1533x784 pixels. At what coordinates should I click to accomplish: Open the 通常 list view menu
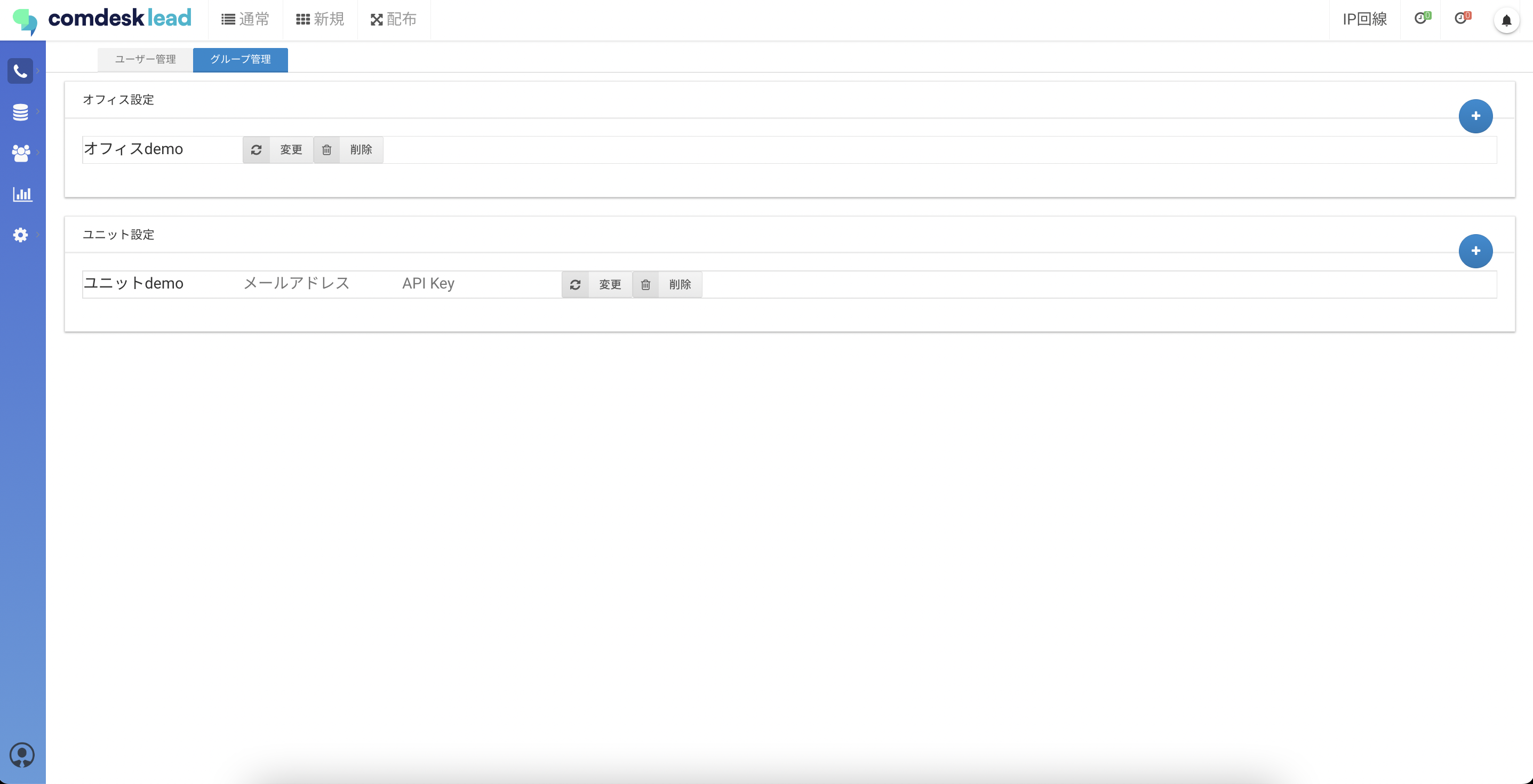coord(245,20)
